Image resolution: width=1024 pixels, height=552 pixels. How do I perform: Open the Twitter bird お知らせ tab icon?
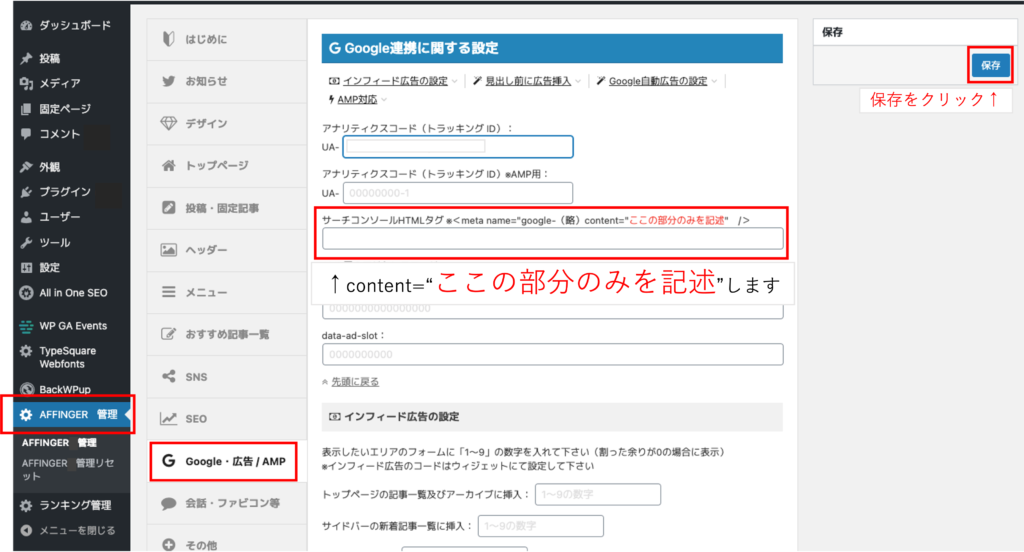[x=169, y=81]
